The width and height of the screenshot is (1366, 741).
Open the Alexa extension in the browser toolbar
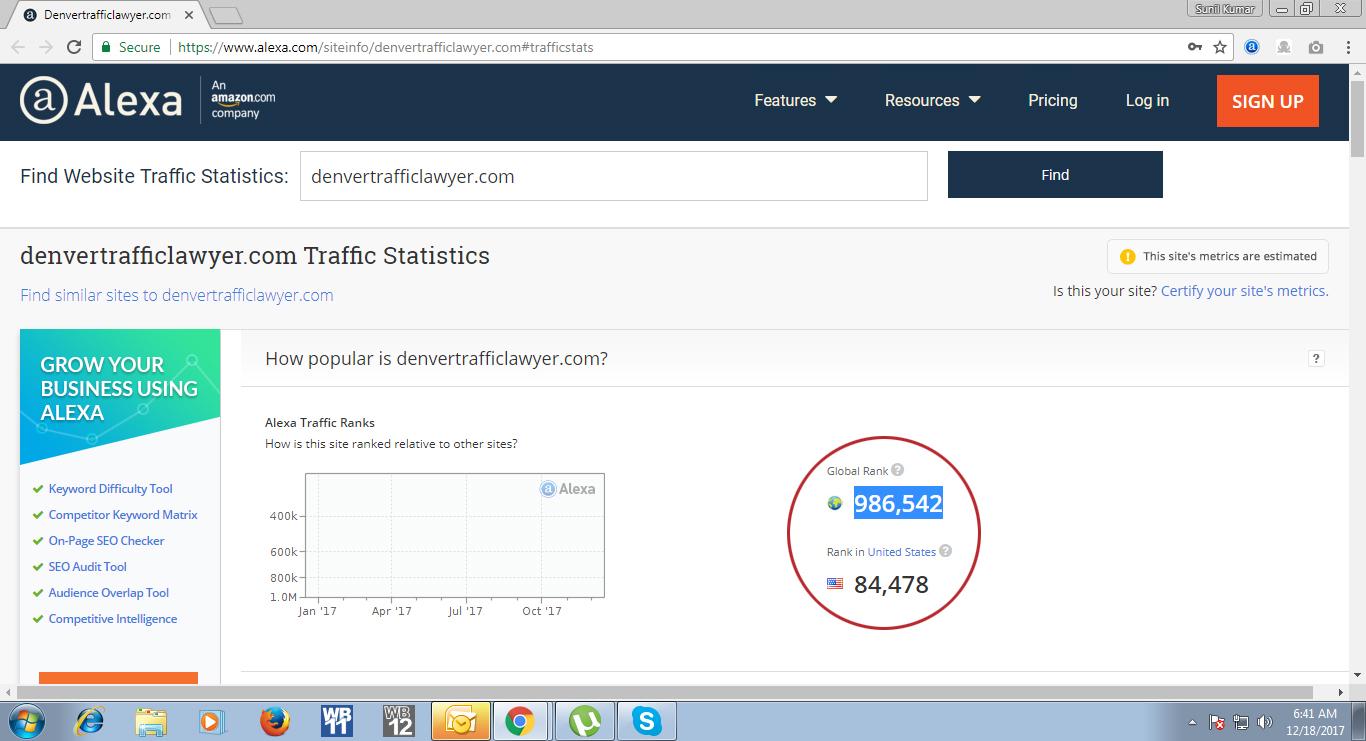coord(1251,46)
